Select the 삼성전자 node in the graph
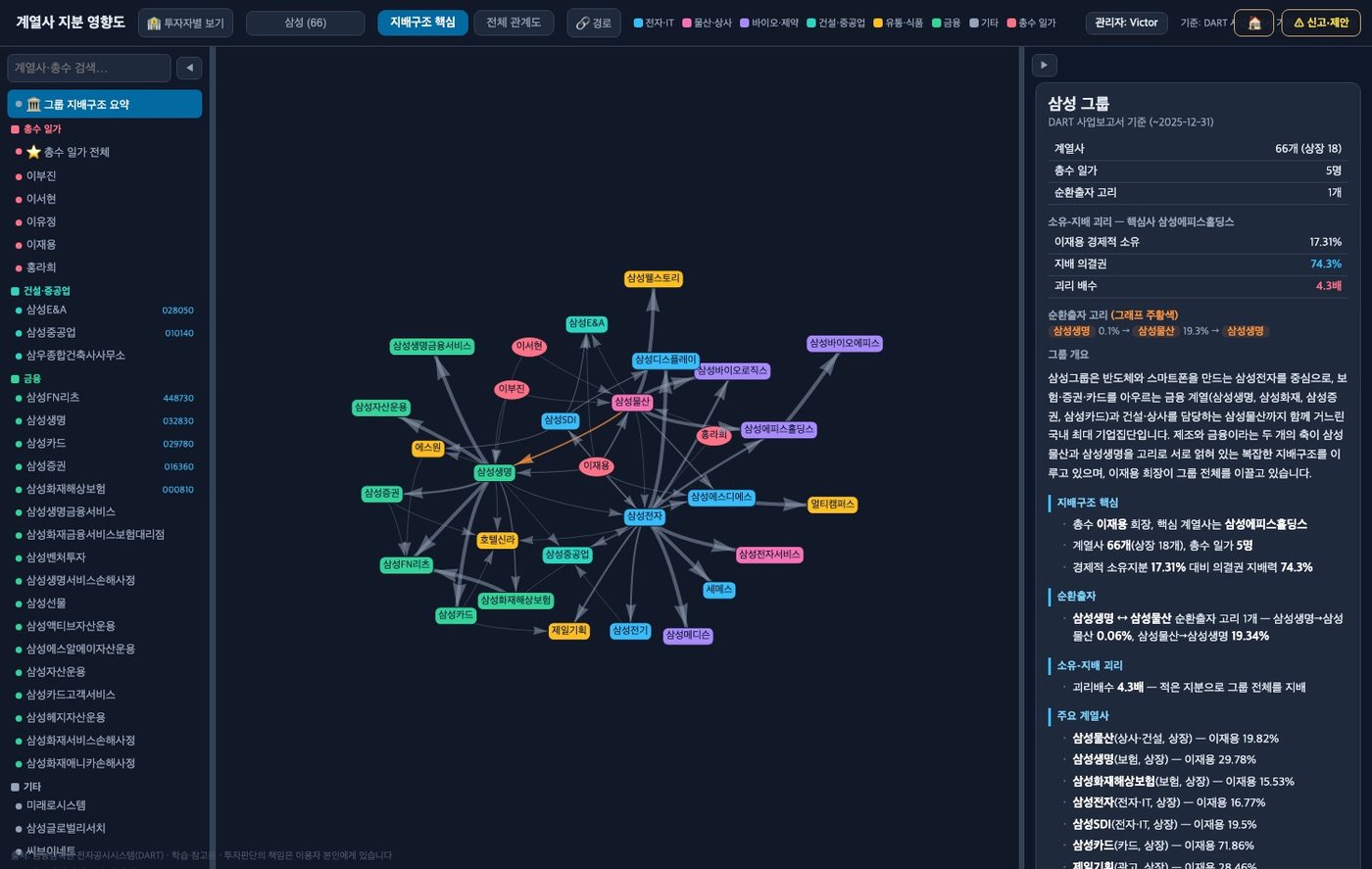1372x869 pixels. [644, 516]
